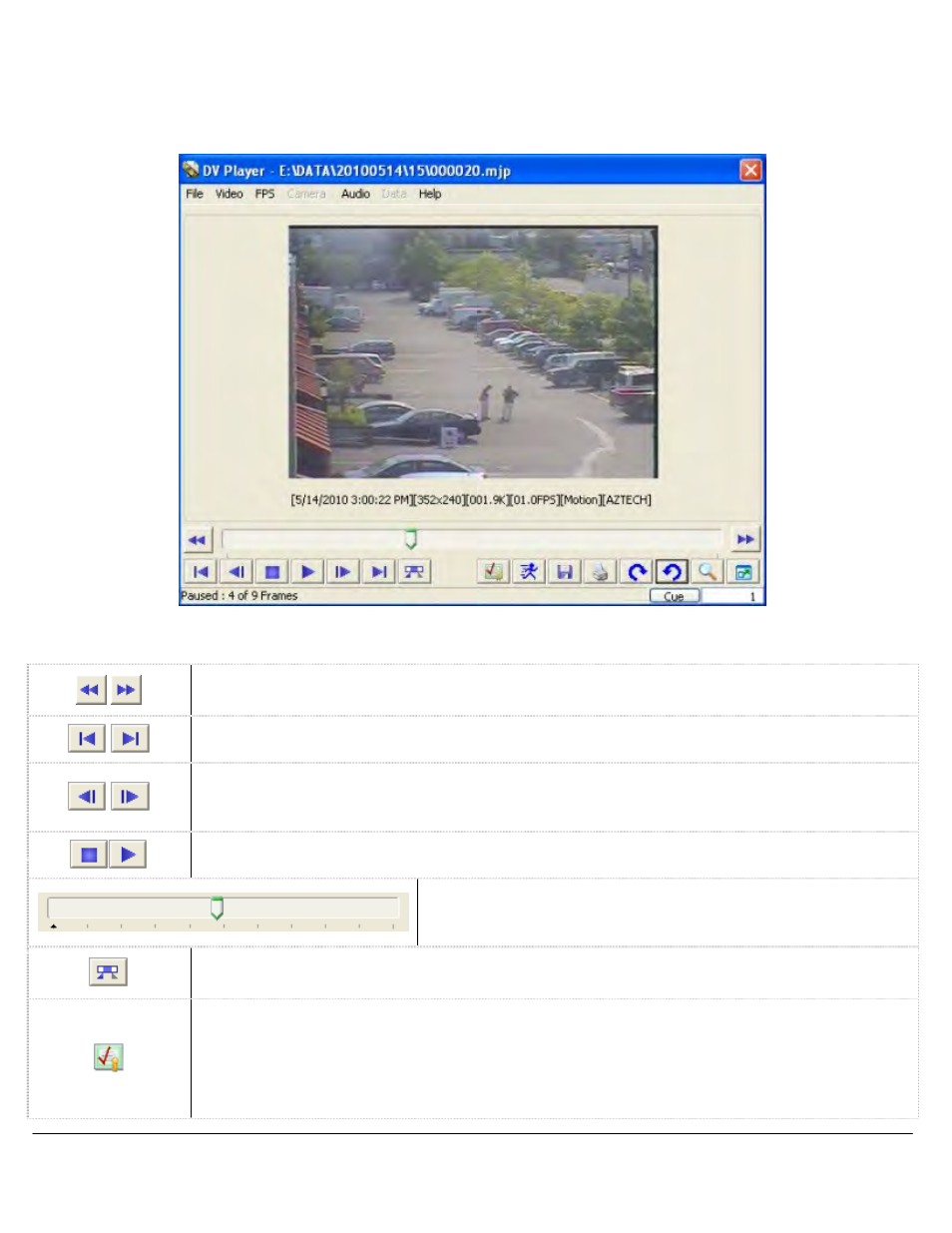The width and height of the screenshot is (952, 1233).
Task: Click the running man motion icon
Action: coord(529,572)
